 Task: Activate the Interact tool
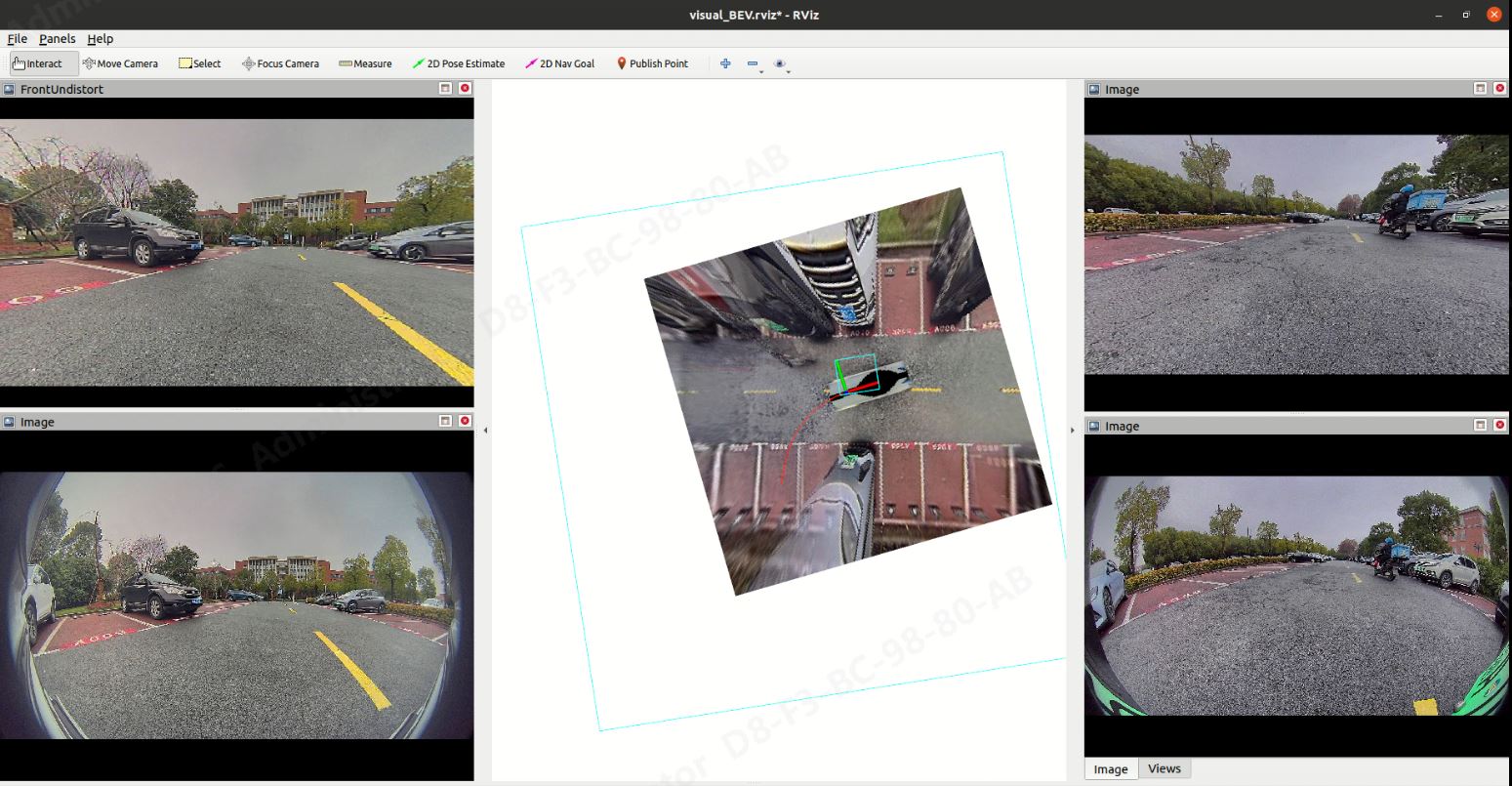(37, 63)
